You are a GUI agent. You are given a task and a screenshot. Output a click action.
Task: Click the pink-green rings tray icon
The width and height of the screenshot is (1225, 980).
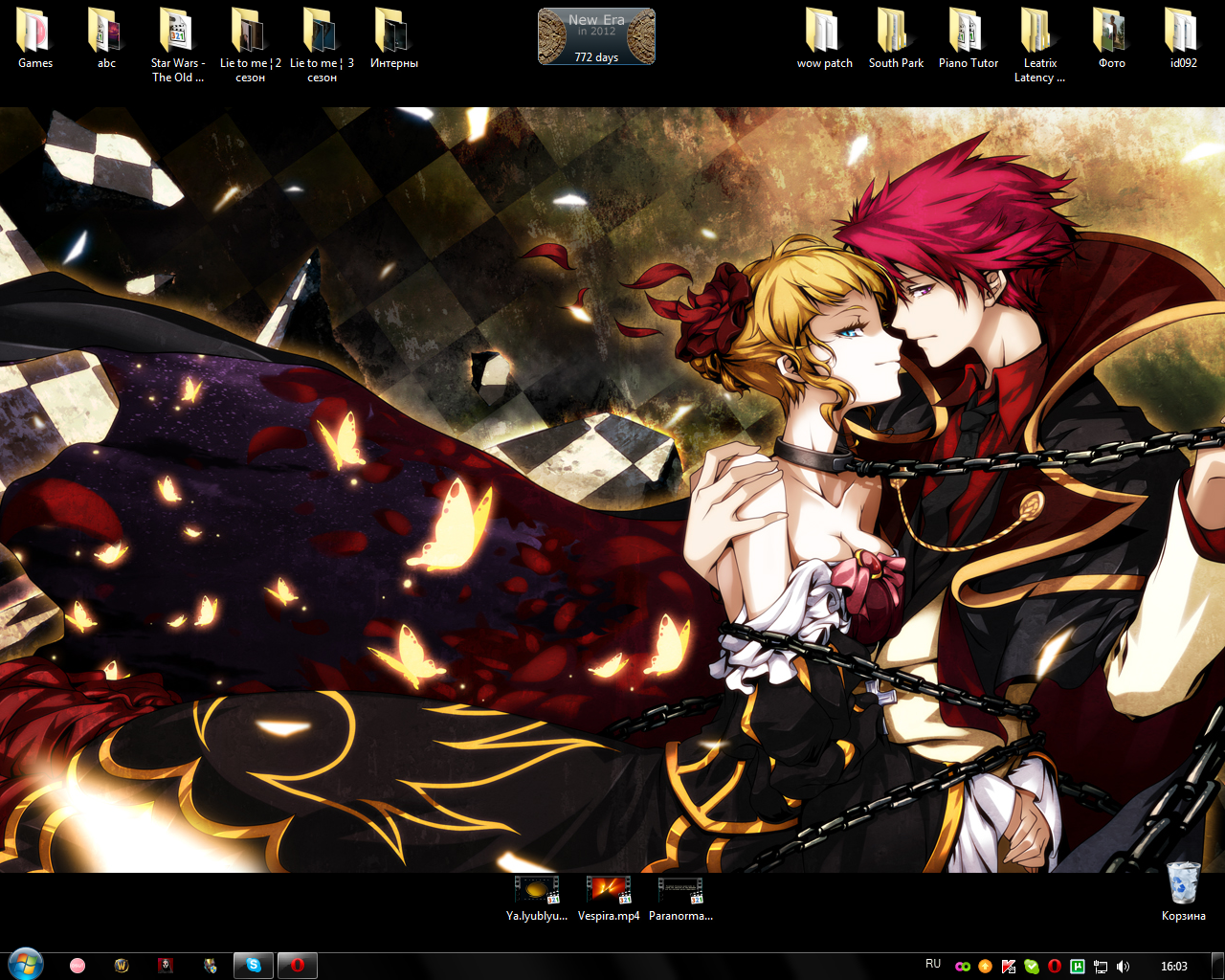(963, 967)
